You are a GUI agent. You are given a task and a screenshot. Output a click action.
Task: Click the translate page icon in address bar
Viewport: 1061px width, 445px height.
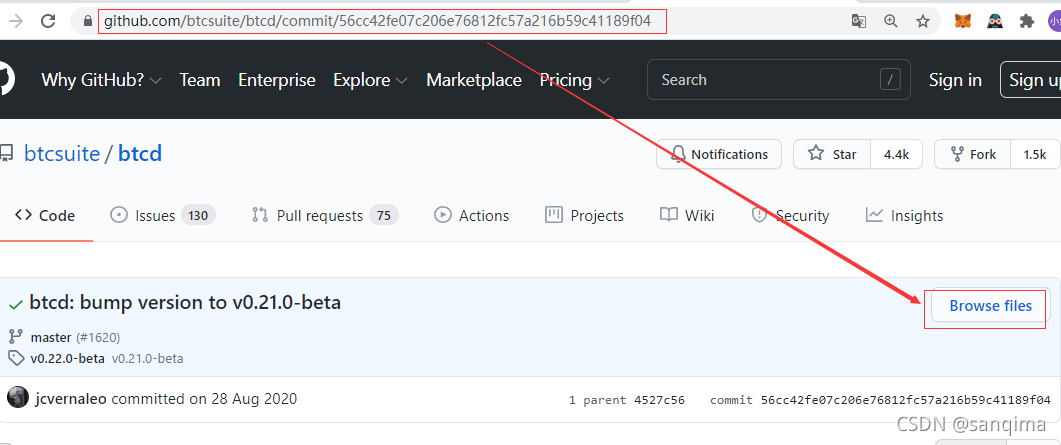tap(858, 21)
